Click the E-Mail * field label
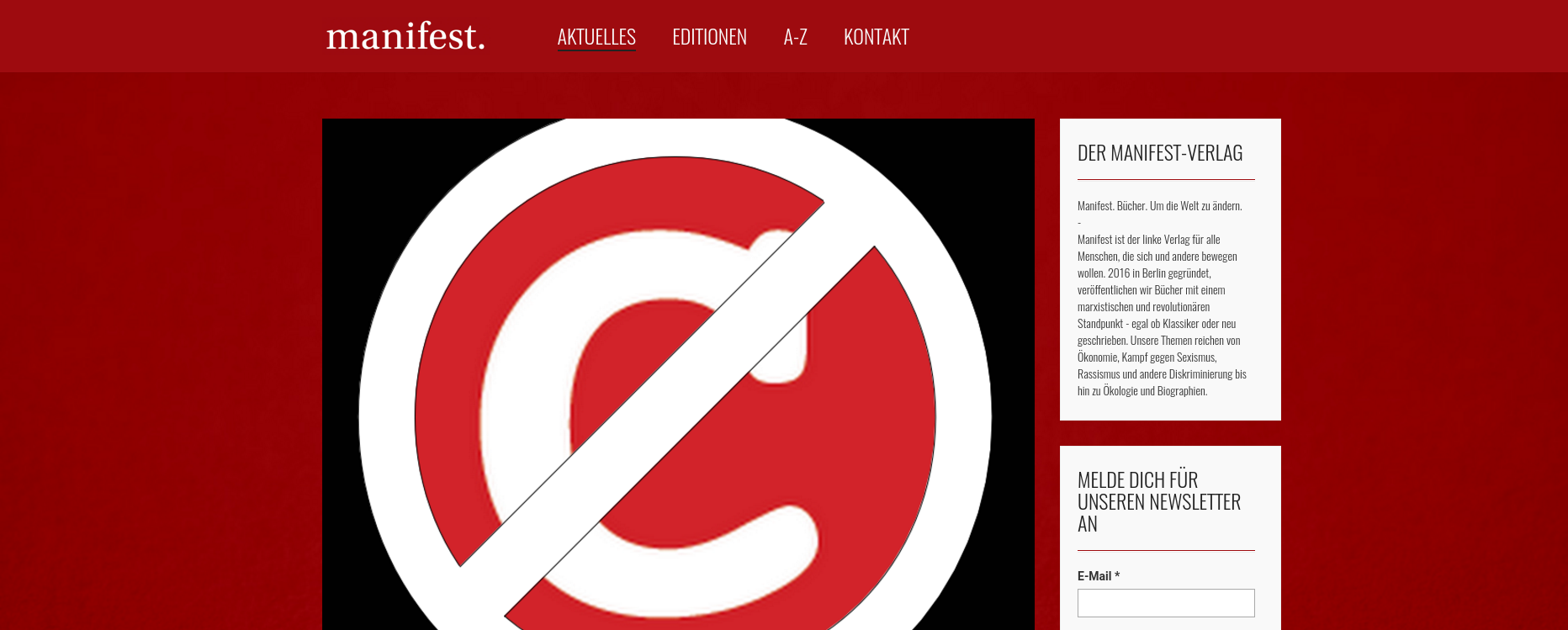The image size is (1568, 630). [1099, 576]
